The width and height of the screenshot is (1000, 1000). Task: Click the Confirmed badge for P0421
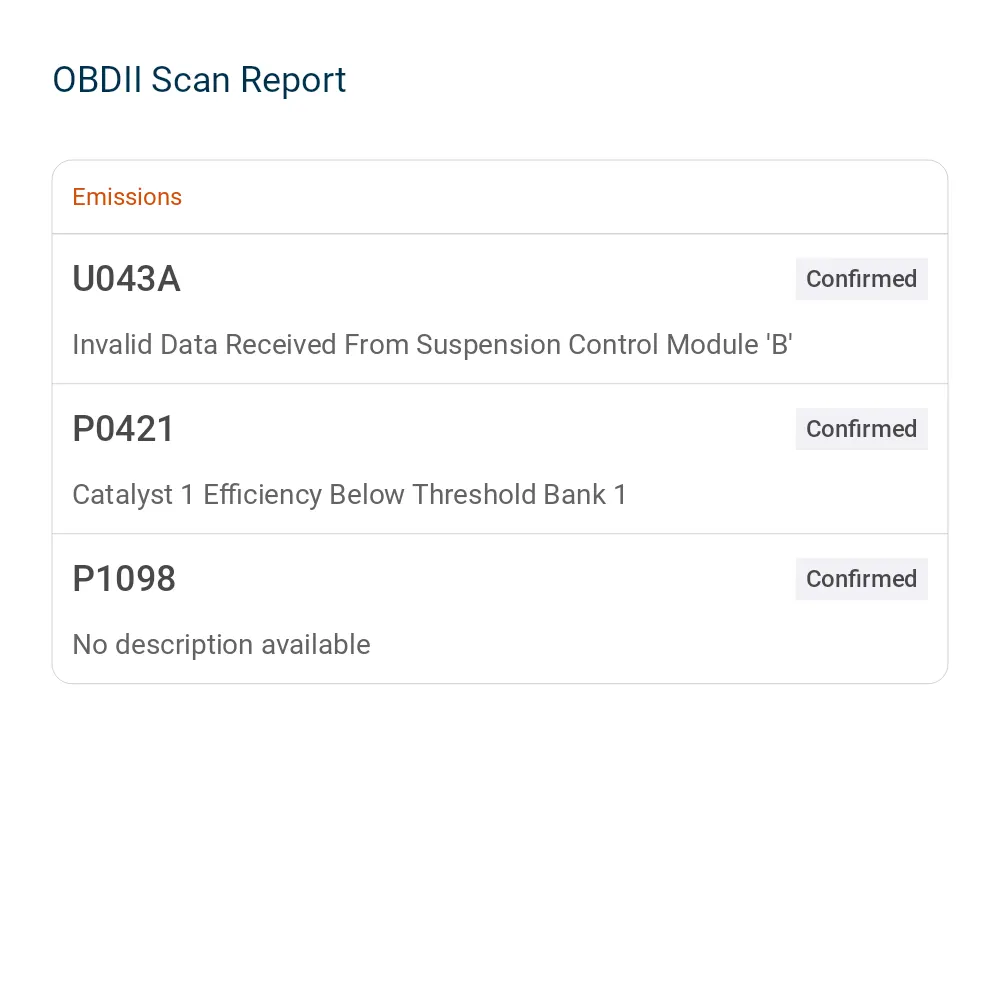tap(861, 429)
